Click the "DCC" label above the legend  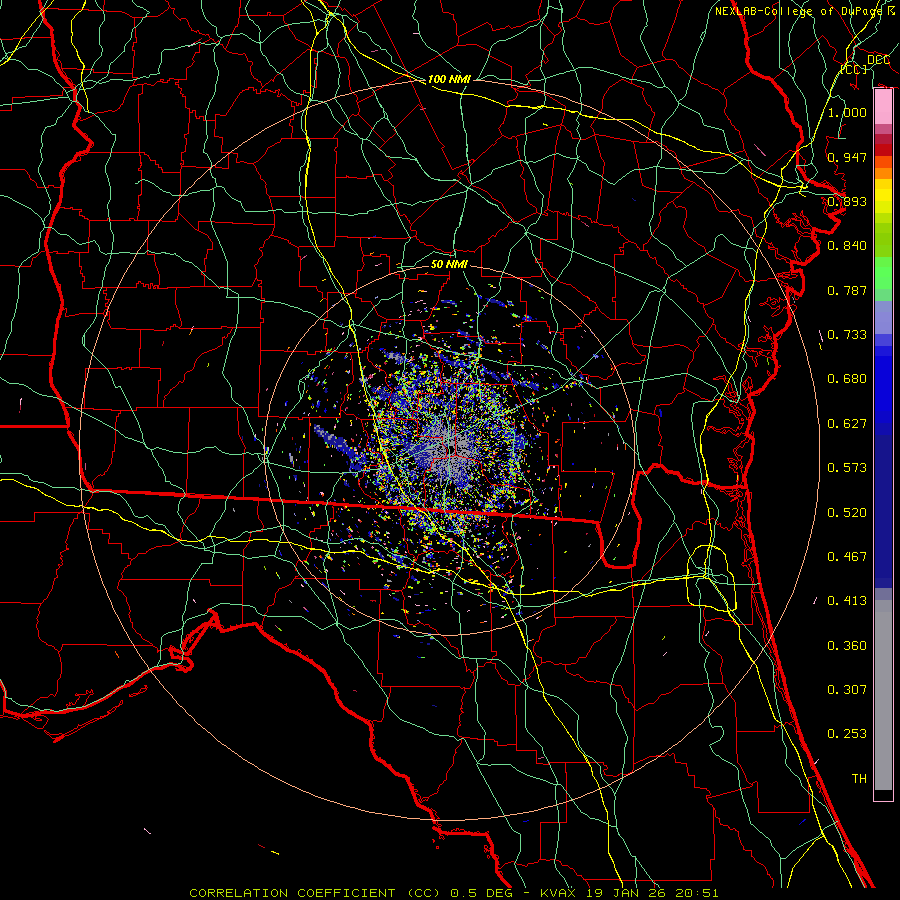click(x=878, y=60)
